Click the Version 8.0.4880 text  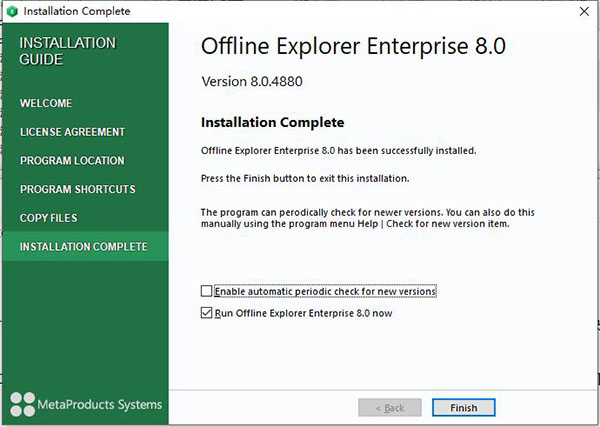252,81
